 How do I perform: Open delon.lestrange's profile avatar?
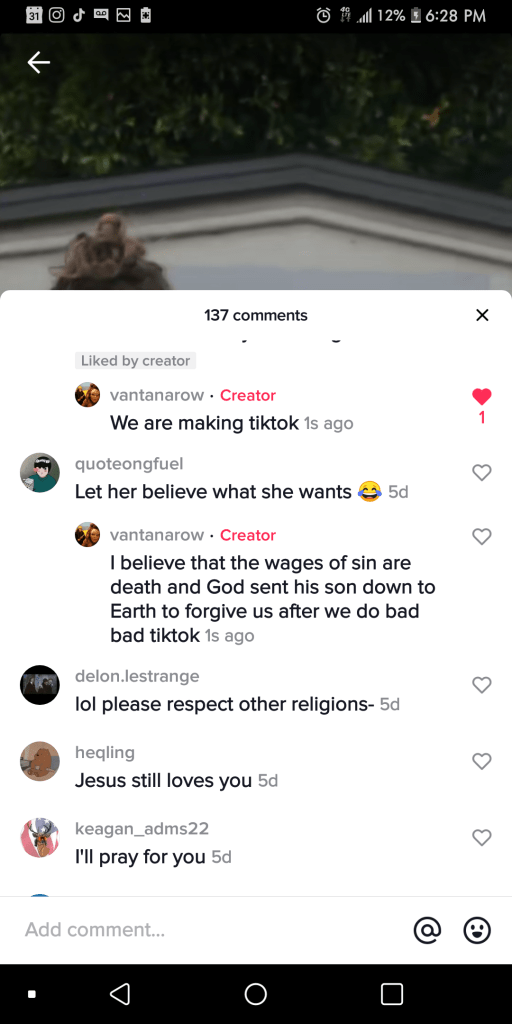40,684
